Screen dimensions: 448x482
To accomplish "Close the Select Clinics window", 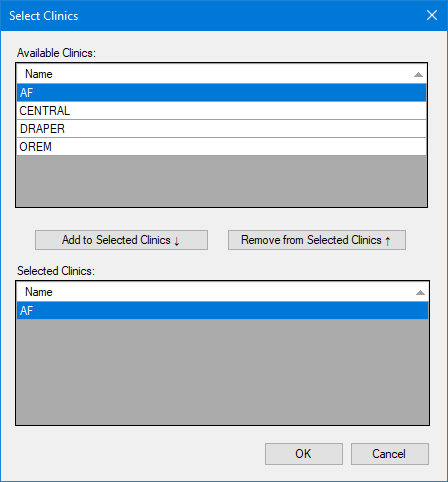I will point(432,15).
